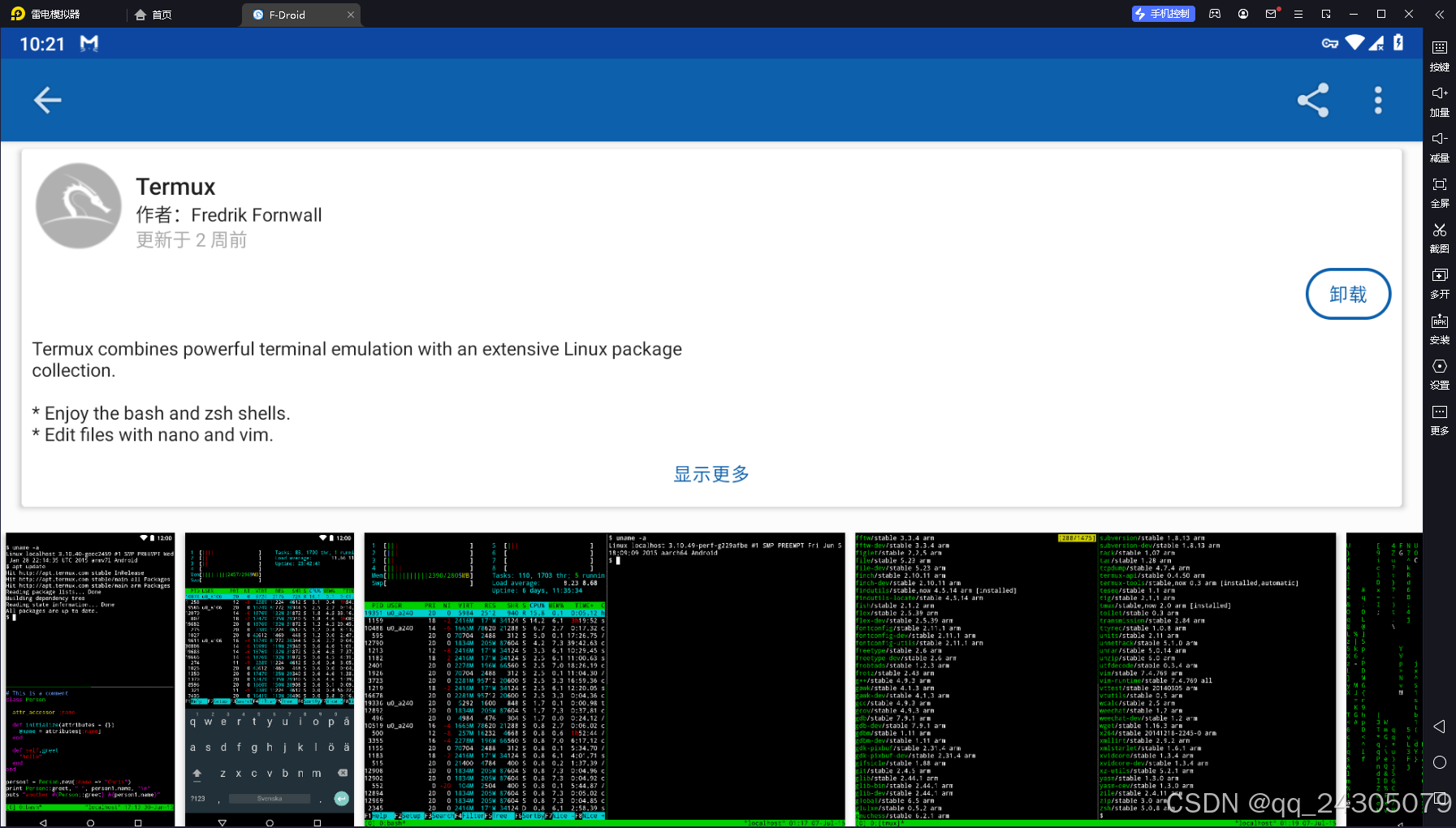
Task: Tap the Android back triangle in sidebar
Action: pyautogui.click(x=1440, y=726)
